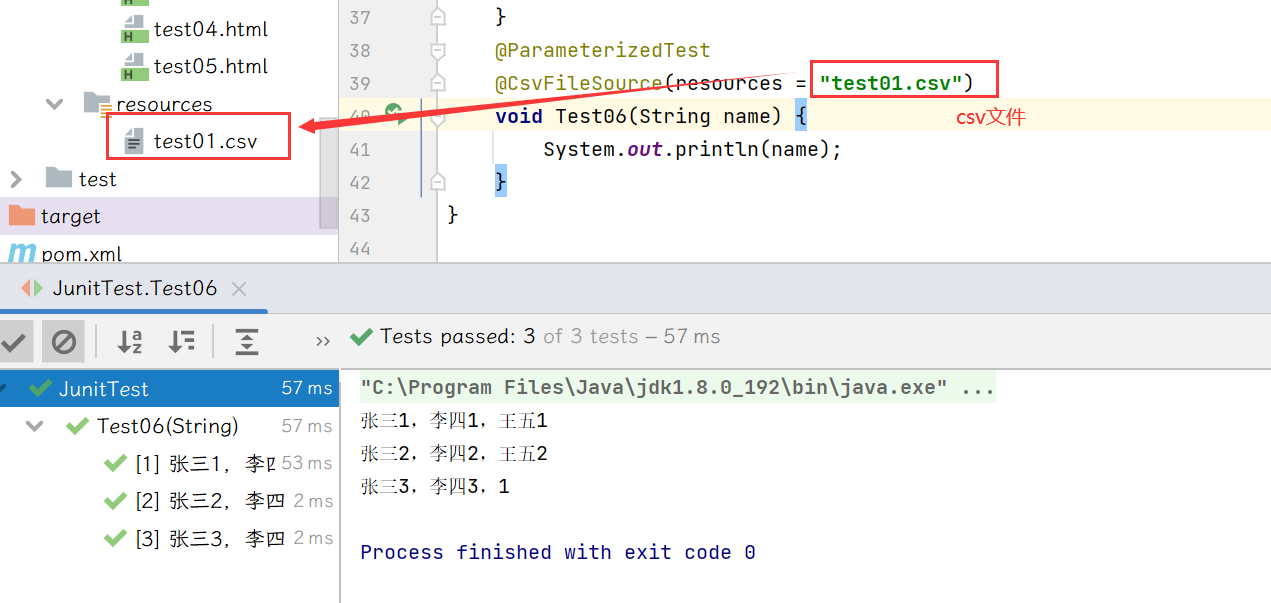Click console output line 张三3,李四3,1
The height and width of the screenshot is (603, 1271).
435,487
